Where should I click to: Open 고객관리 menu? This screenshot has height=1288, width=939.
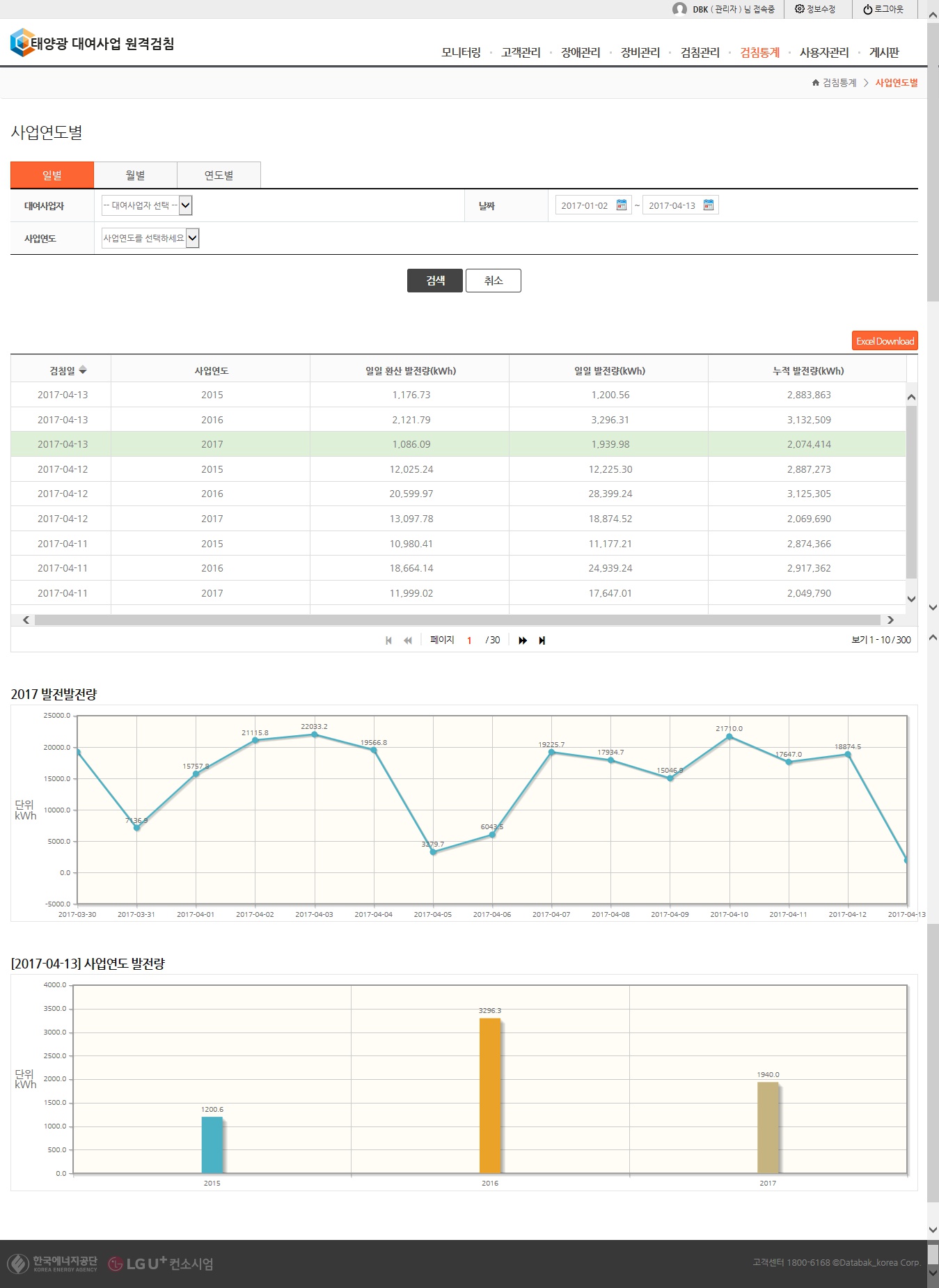point(521,52)
